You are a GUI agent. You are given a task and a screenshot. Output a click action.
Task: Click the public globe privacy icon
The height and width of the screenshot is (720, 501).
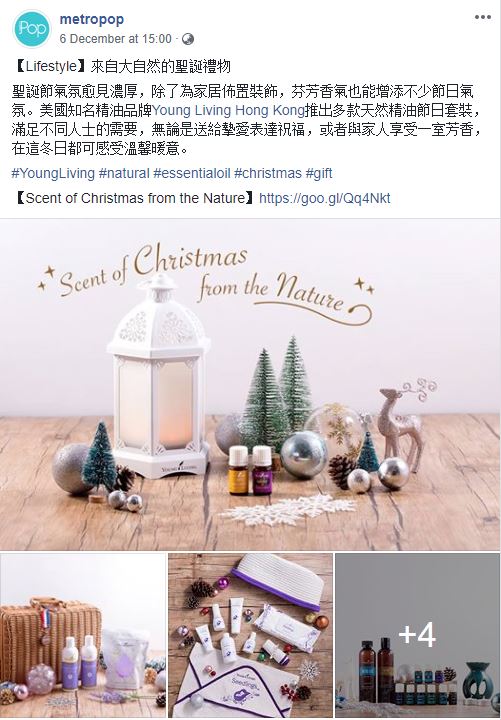(x=188, y=39)
